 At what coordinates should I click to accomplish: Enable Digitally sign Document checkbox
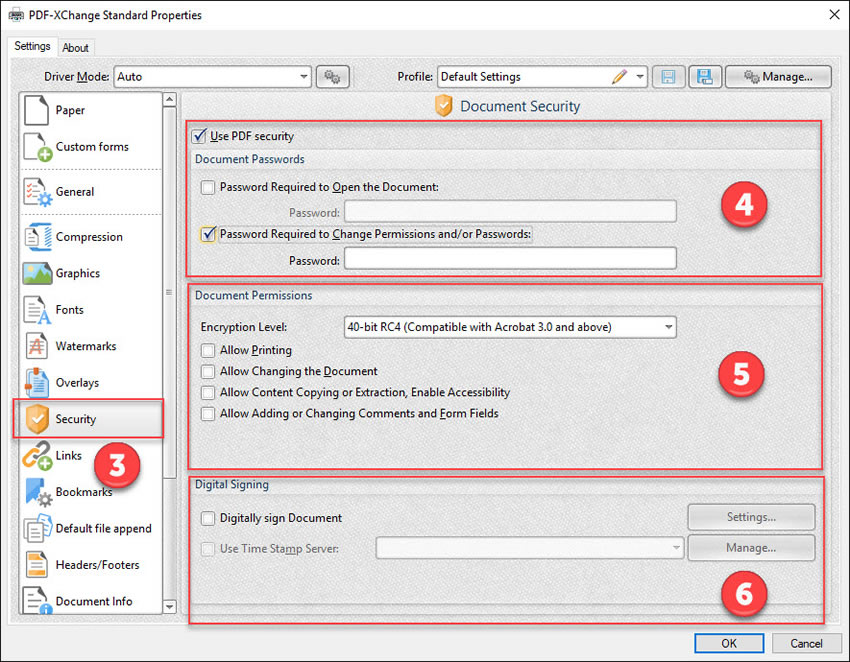(208, 518)
